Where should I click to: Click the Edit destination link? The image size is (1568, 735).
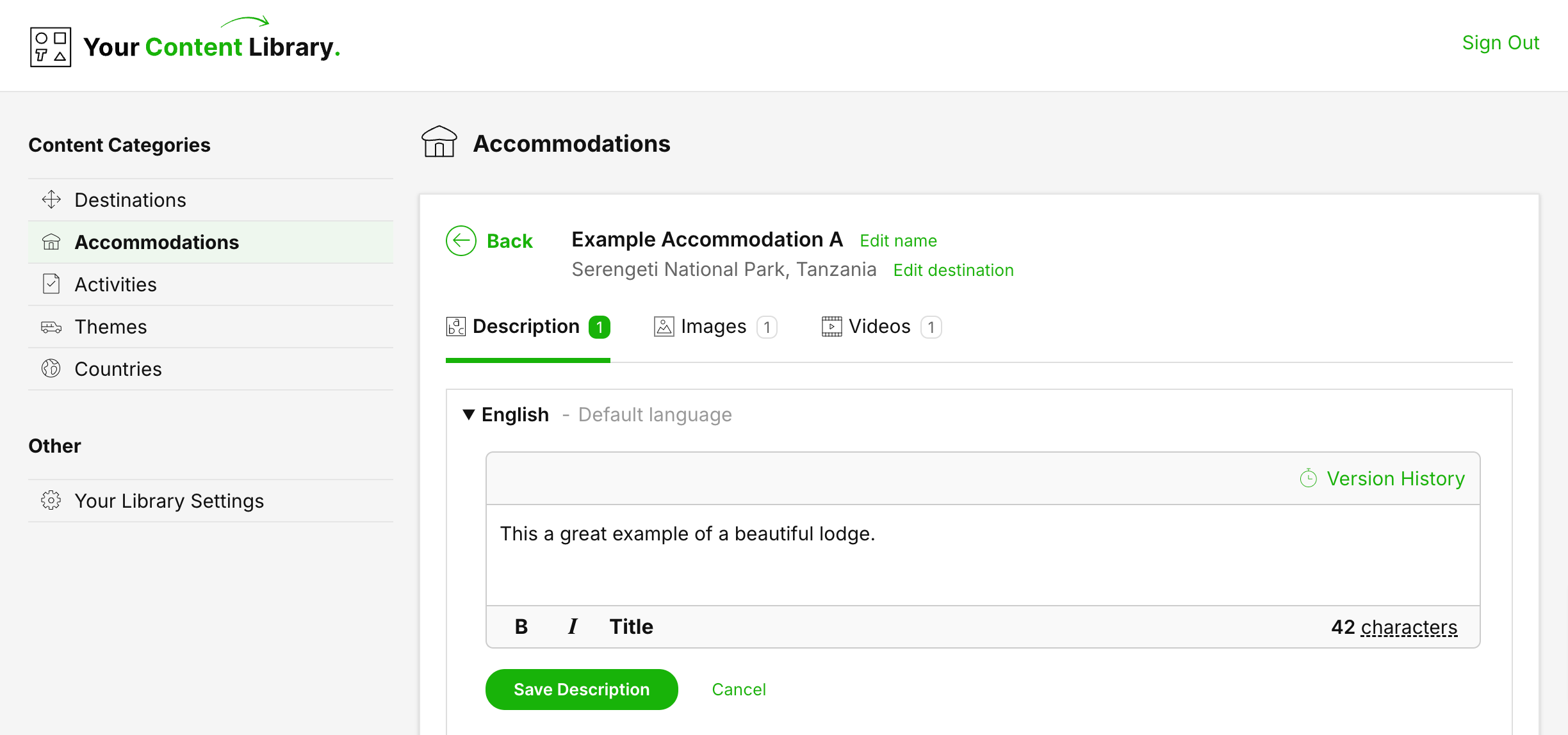point(953,270)
